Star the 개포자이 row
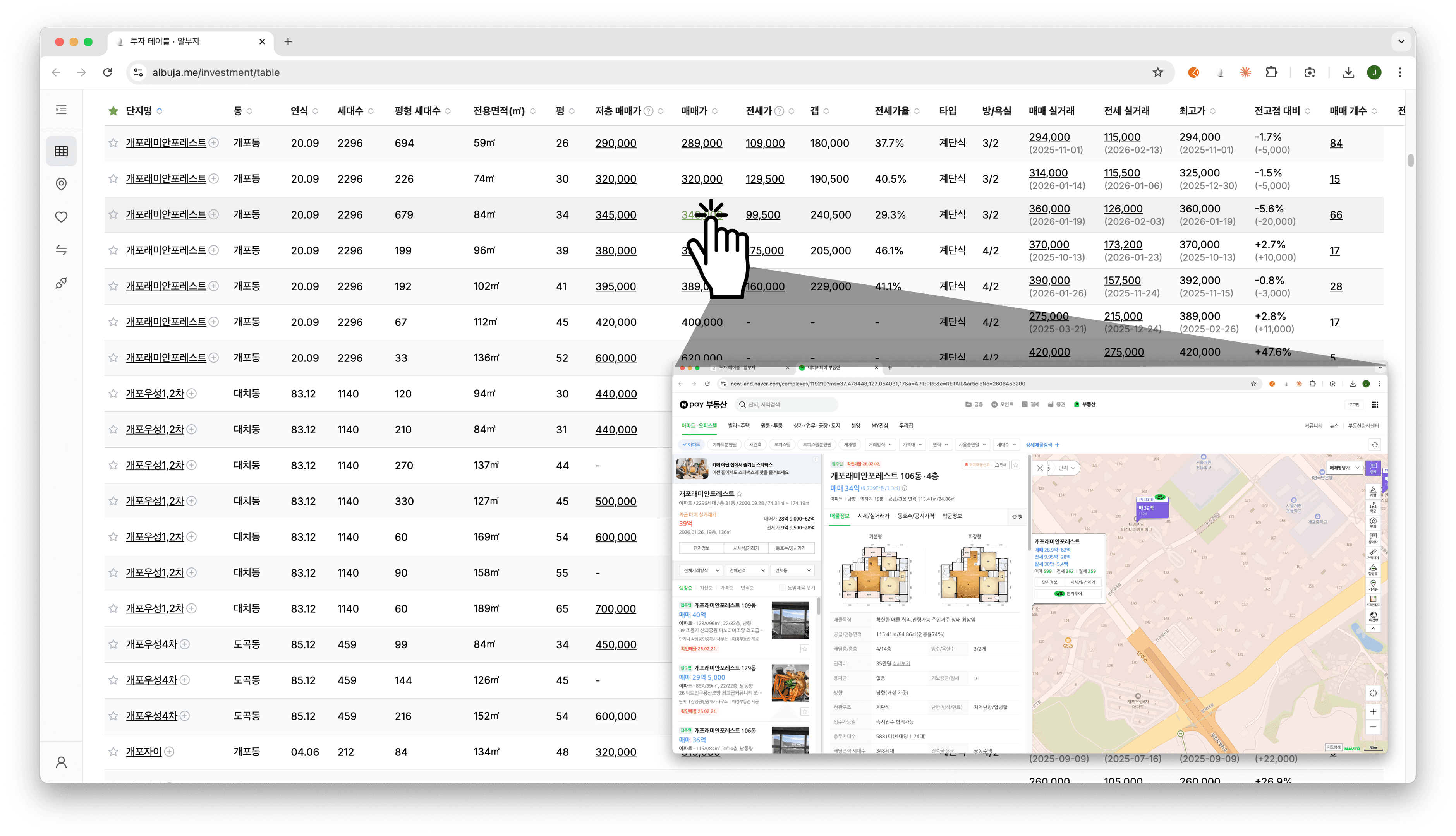The image size is (1456, 836). pos(113,752)
